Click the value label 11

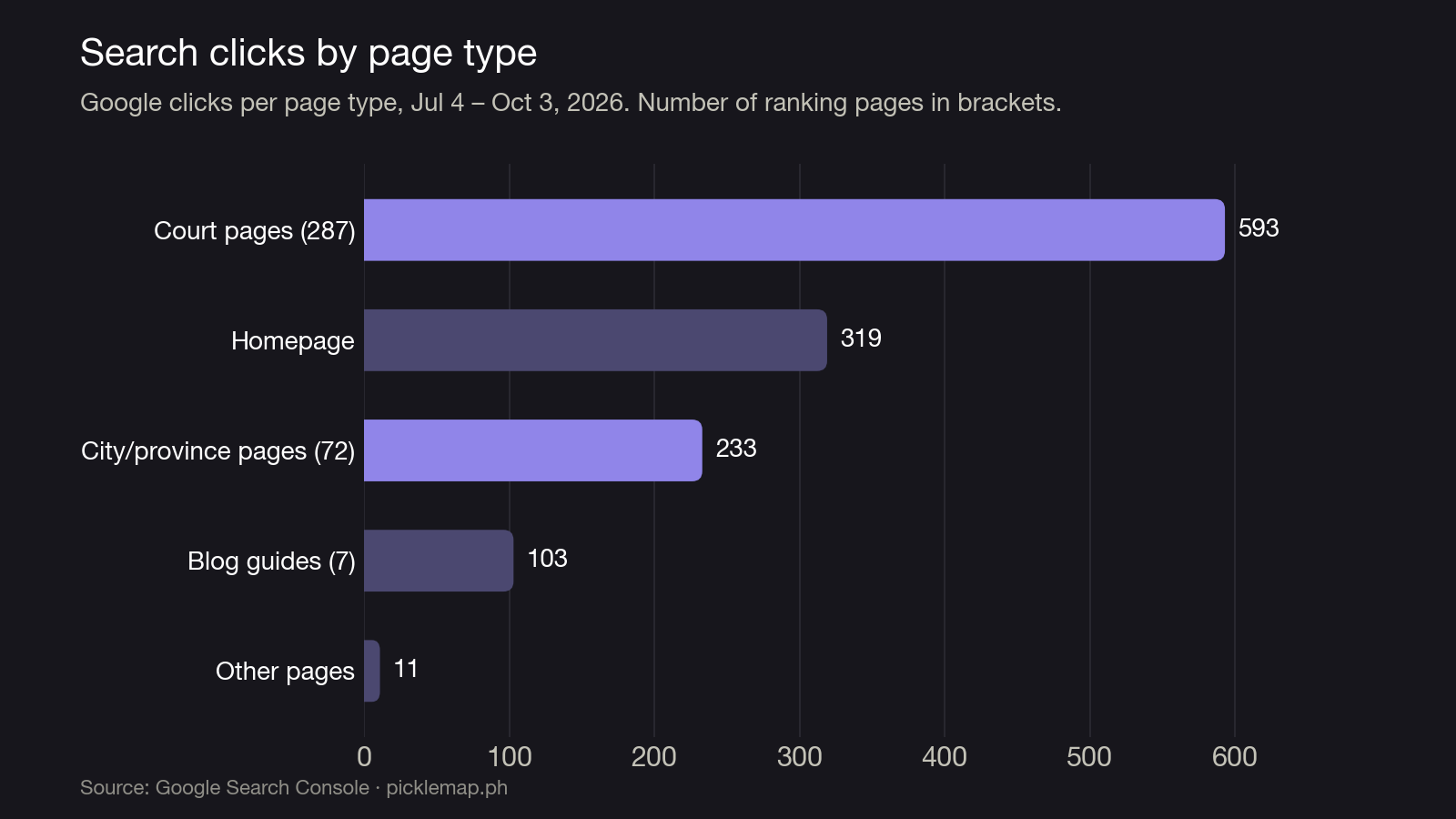pos(406,669)
